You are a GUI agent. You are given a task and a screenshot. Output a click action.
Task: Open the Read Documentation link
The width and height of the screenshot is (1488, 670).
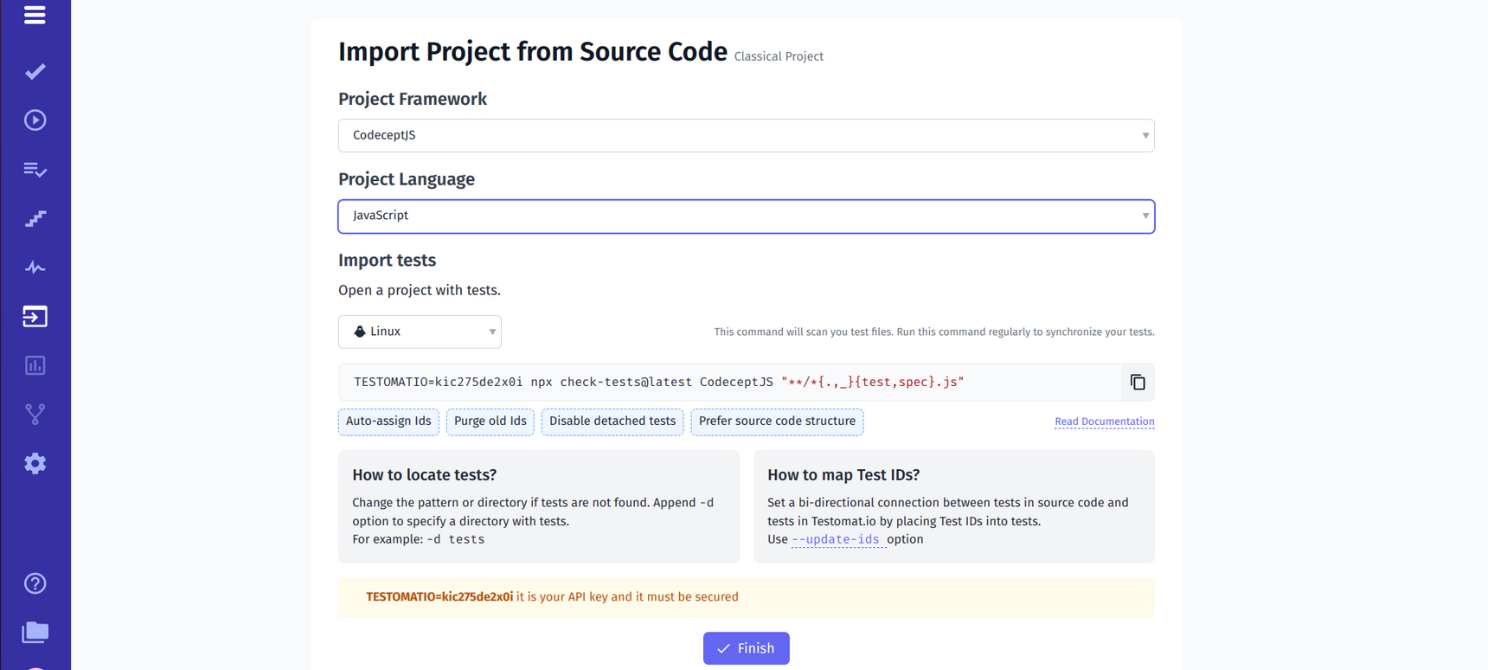(1104, 421)
